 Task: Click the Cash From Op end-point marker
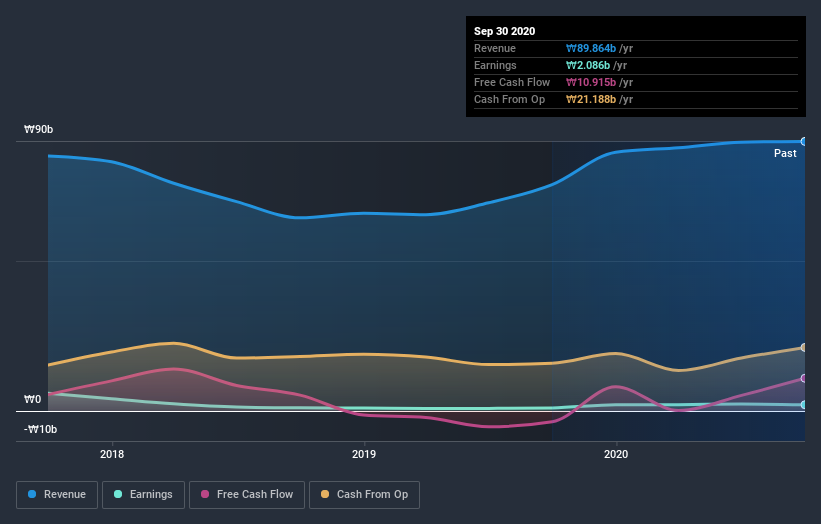[804, 348]
